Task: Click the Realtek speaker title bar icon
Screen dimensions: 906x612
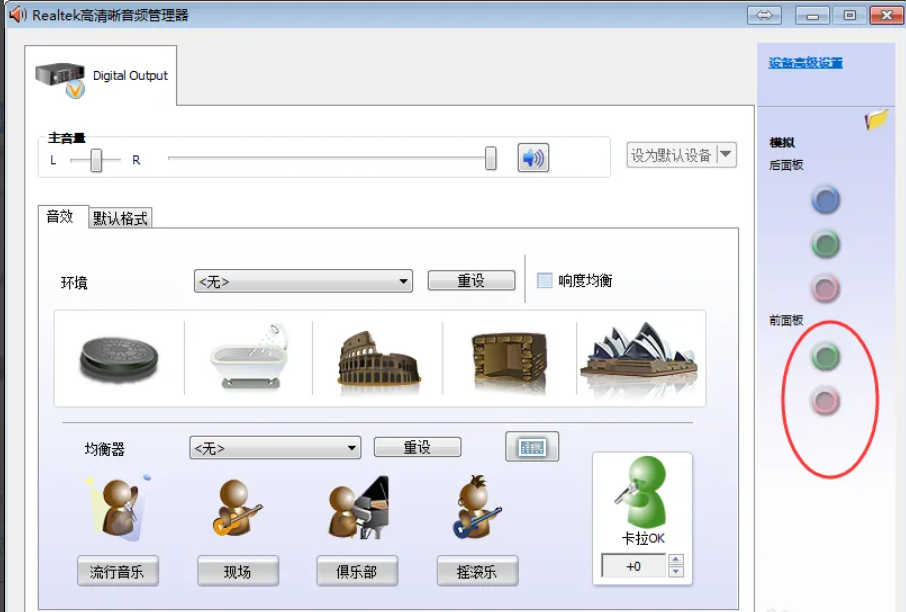Action: point(18,14)
